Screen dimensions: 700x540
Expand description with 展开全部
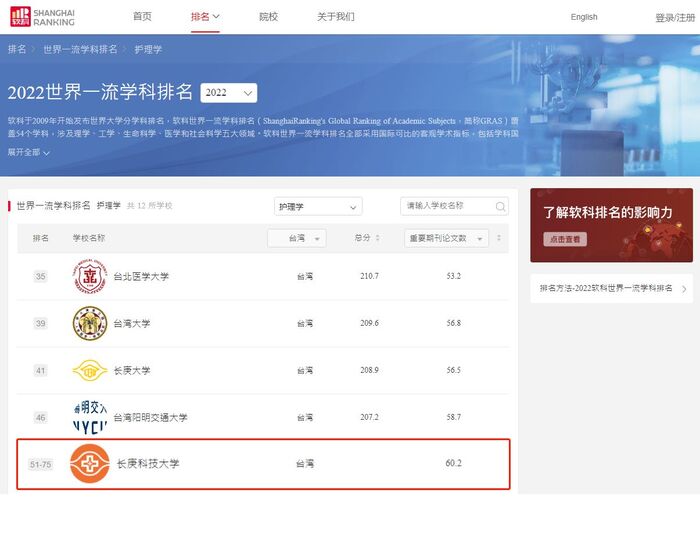click(29, 152)
